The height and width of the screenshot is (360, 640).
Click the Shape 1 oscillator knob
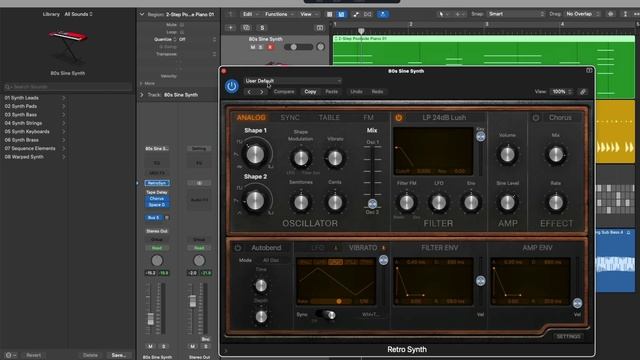[x=256, y=154]
